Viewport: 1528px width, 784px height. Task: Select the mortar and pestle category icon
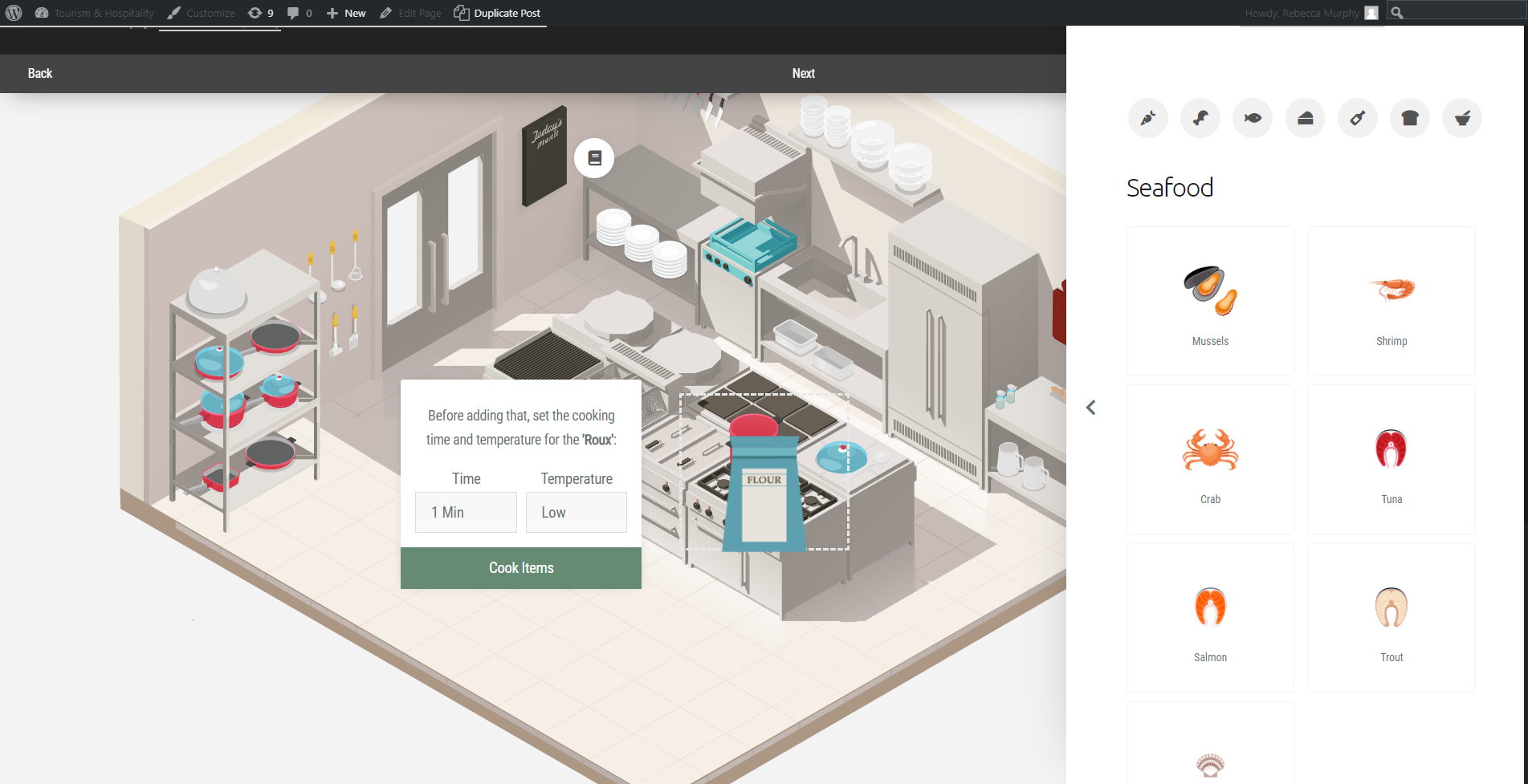point(1462,119)
